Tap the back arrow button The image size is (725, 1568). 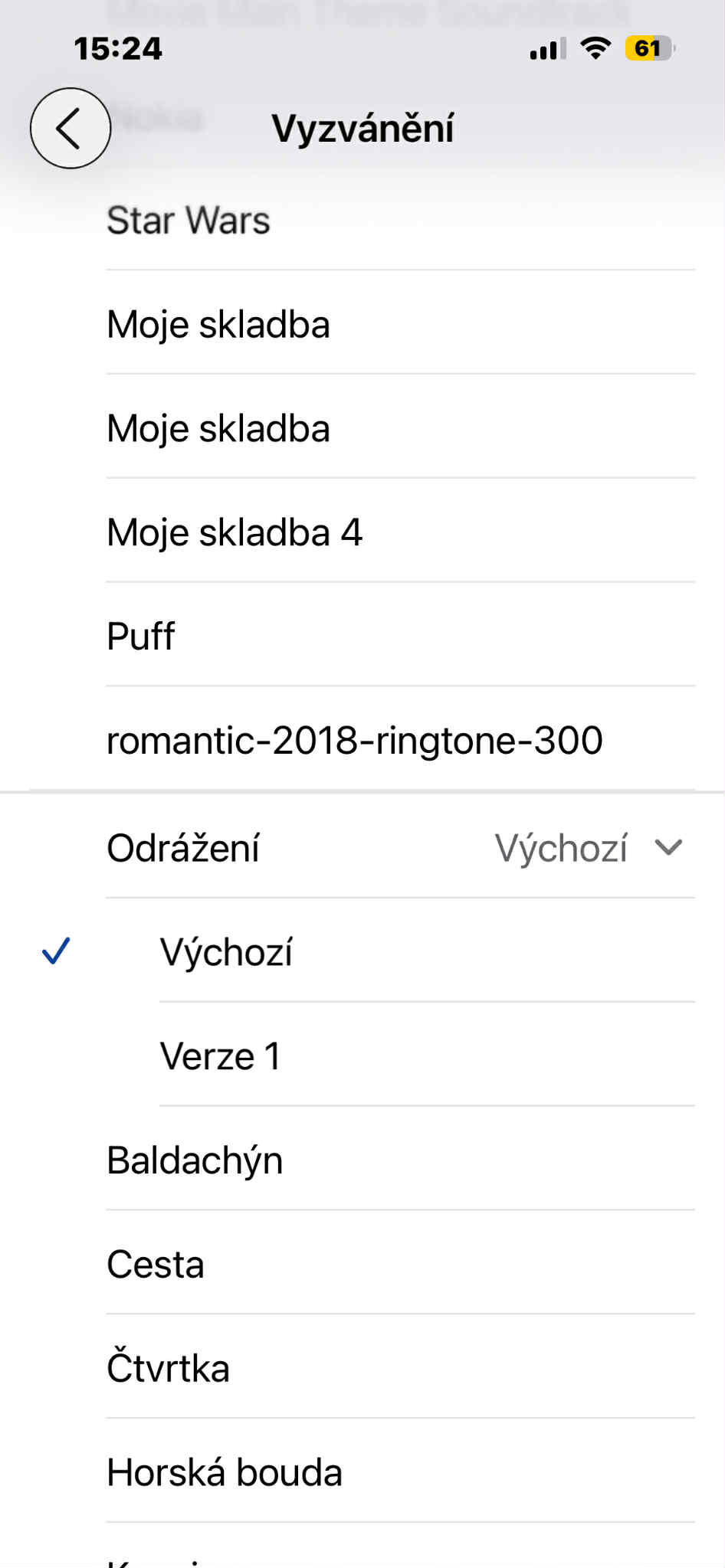click(70, 128)
